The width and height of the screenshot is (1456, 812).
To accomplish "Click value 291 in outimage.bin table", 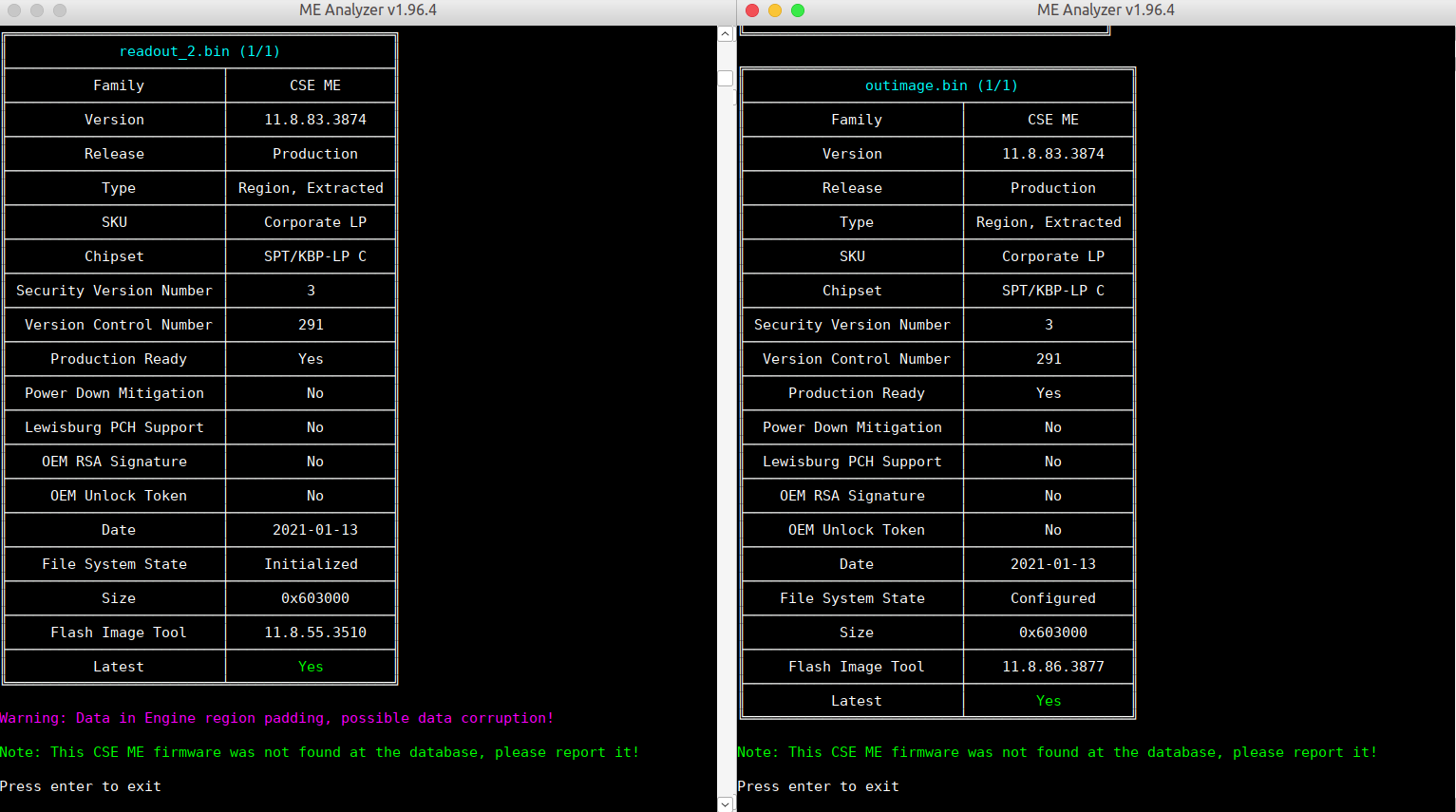I will click(1049, 359).
